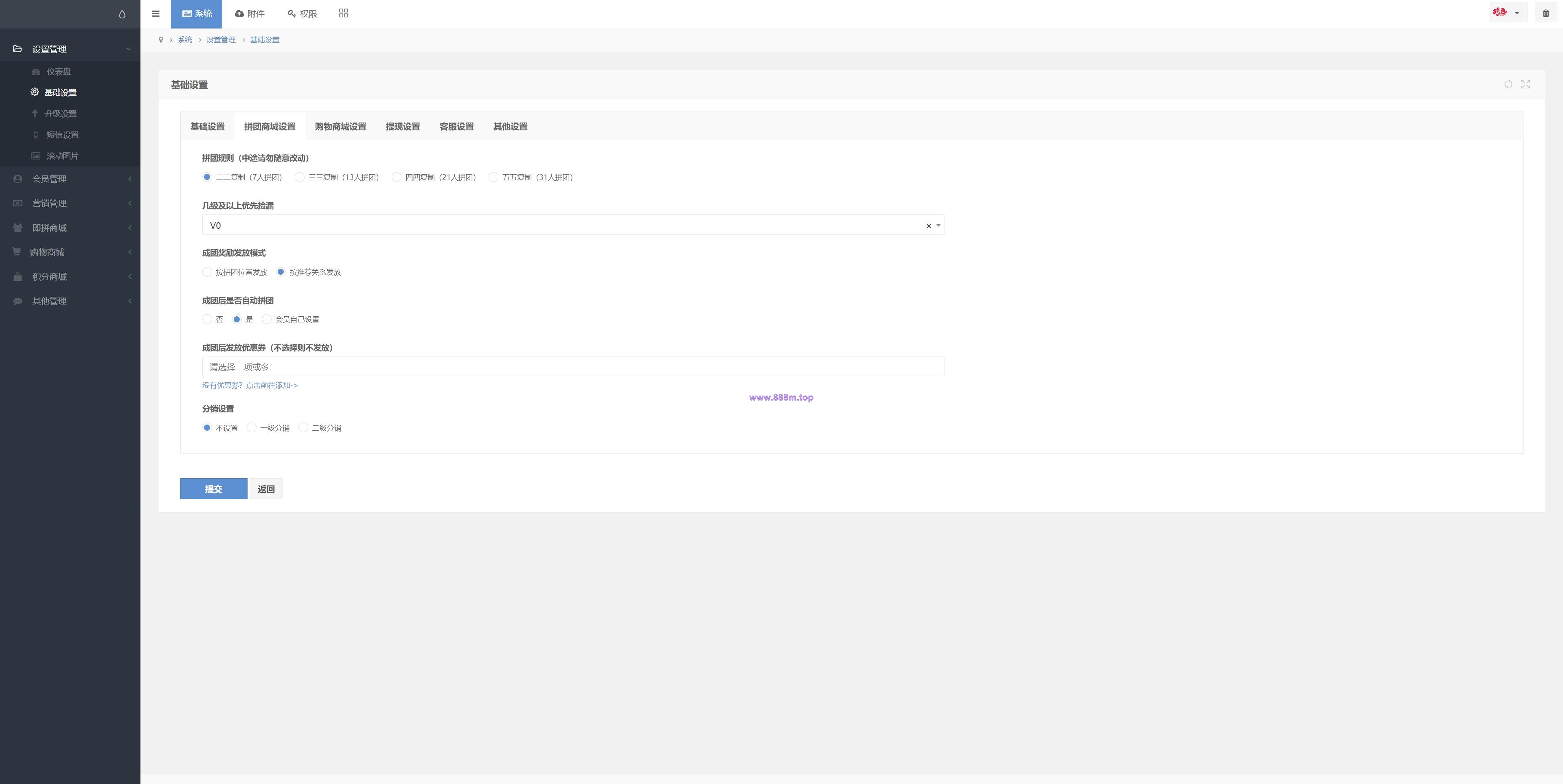The width and height of the screenshot is (1563, 784).
Task: Click the trash icon in the top bar
Action: [1545, 13]
